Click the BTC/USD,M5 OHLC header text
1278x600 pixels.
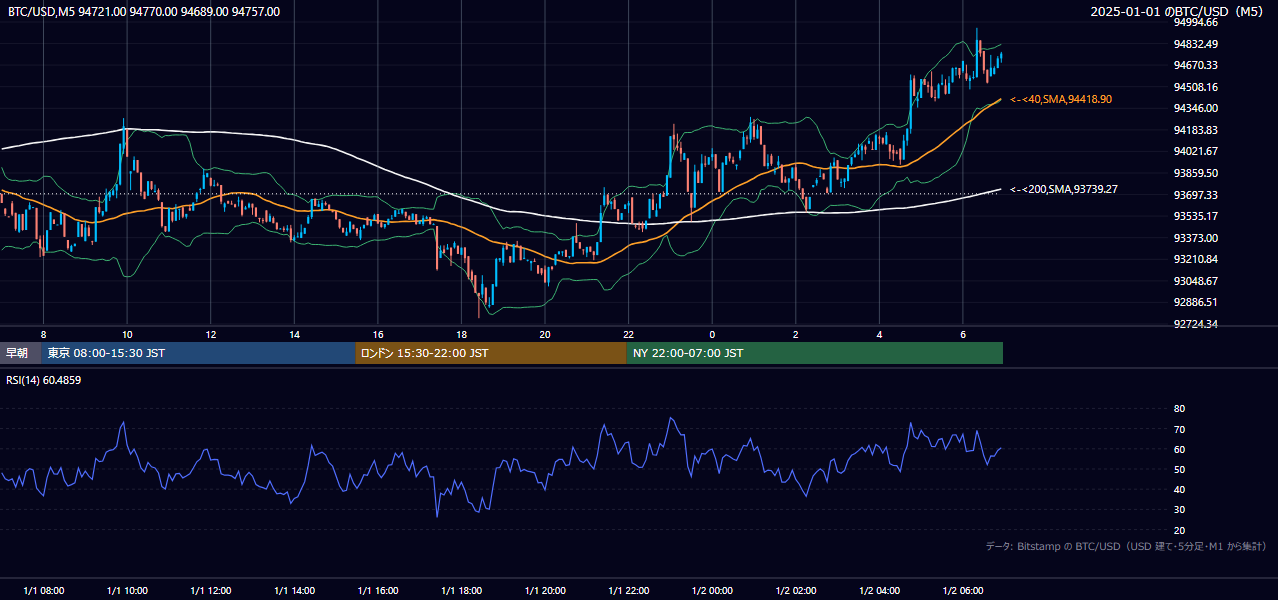point(144,11)
